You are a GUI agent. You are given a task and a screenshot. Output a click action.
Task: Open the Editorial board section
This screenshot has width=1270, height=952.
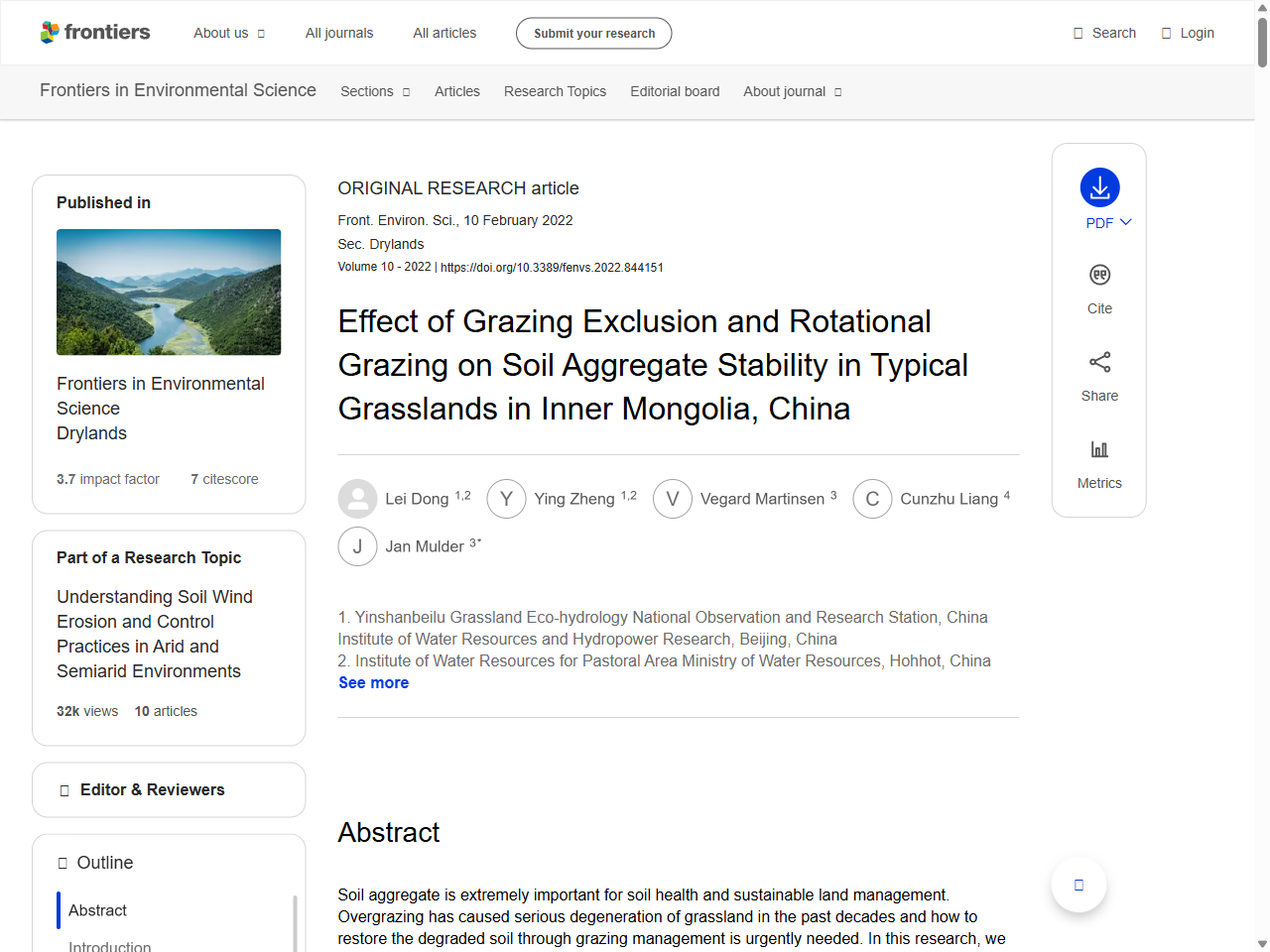coord(675,91)
